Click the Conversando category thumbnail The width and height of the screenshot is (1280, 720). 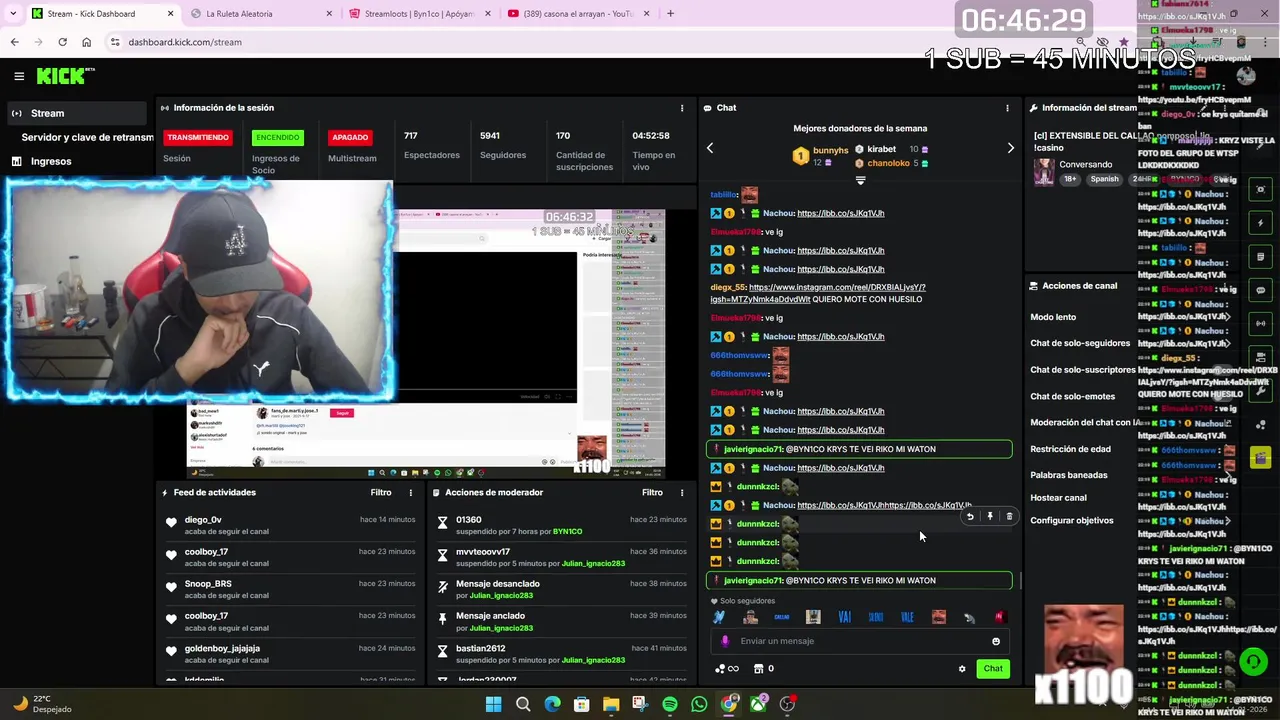click(1044, 172)
